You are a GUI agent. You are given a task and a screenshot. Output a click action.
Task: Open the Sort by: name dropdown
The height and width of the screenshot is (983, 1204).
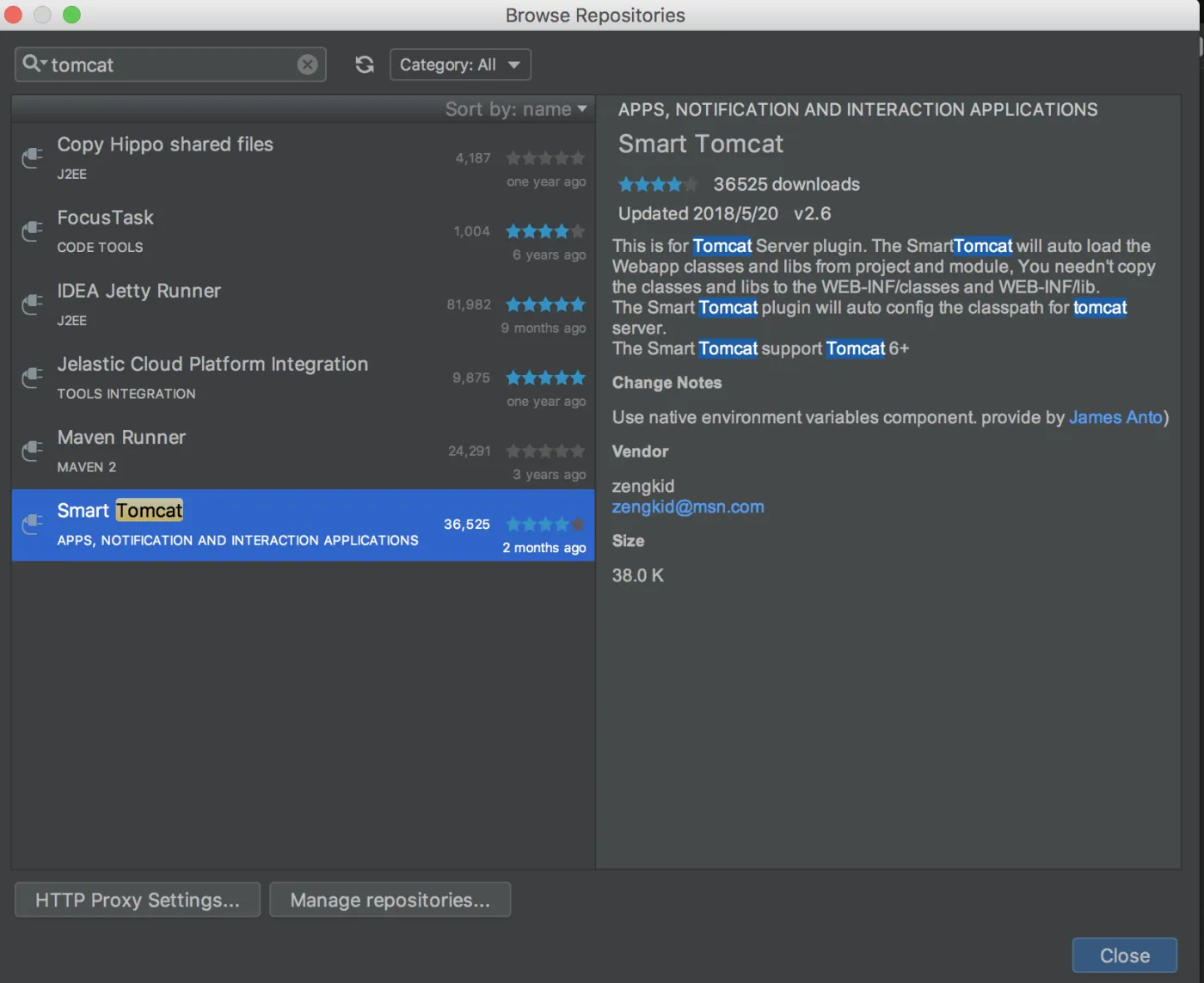[x=516, y=109]
